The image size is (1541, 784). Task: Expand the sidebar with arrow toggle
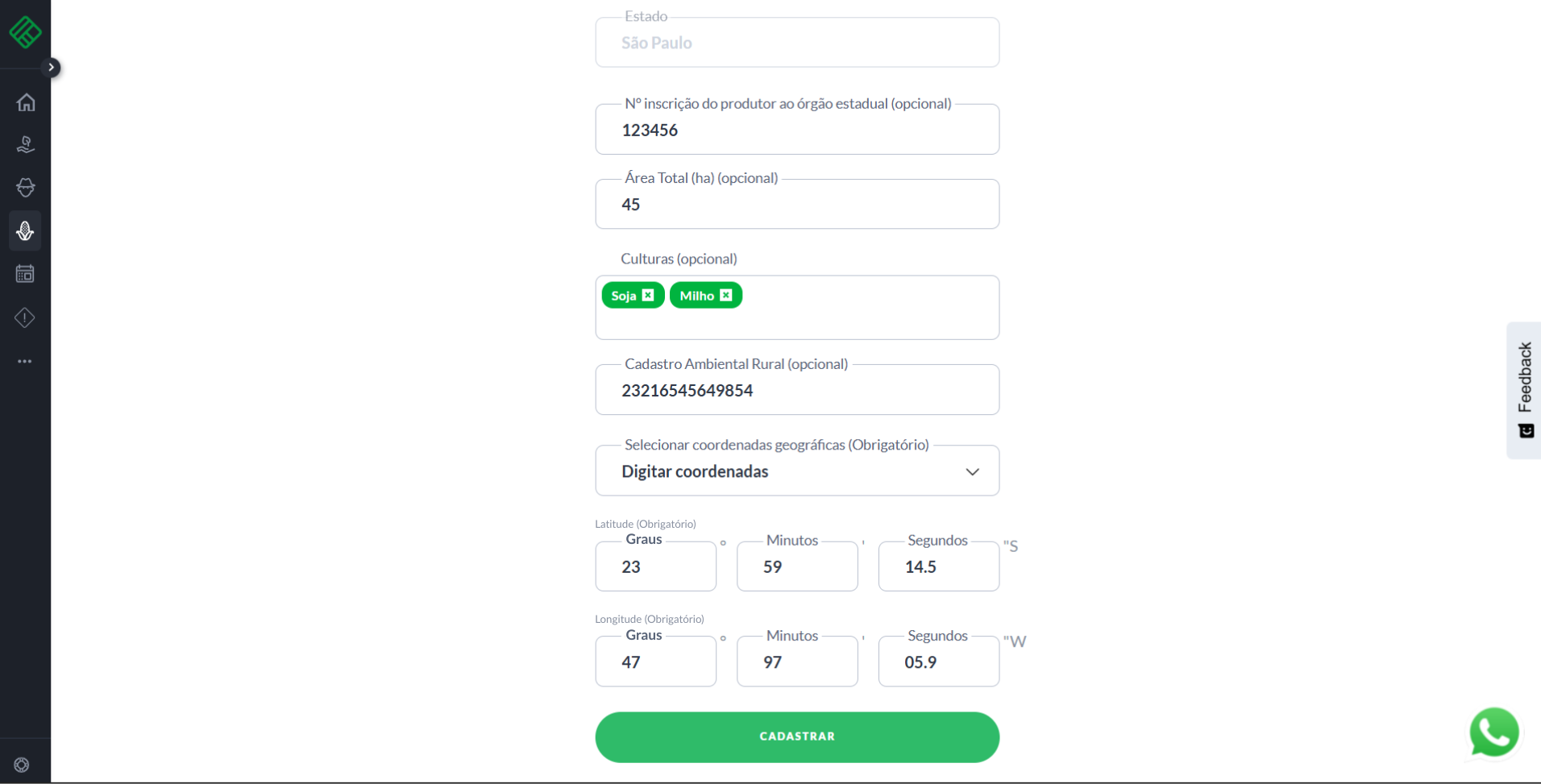[52, 68]
